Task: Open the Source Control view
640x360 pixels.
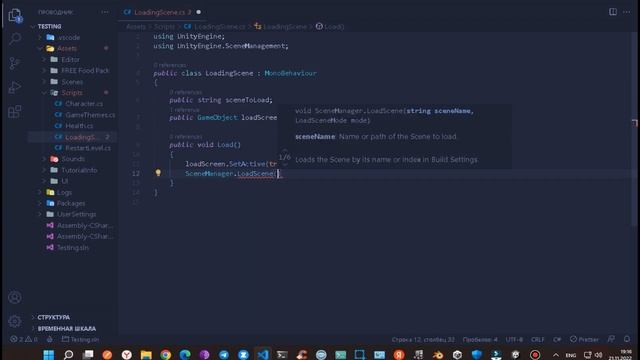Action: point(15,63)
